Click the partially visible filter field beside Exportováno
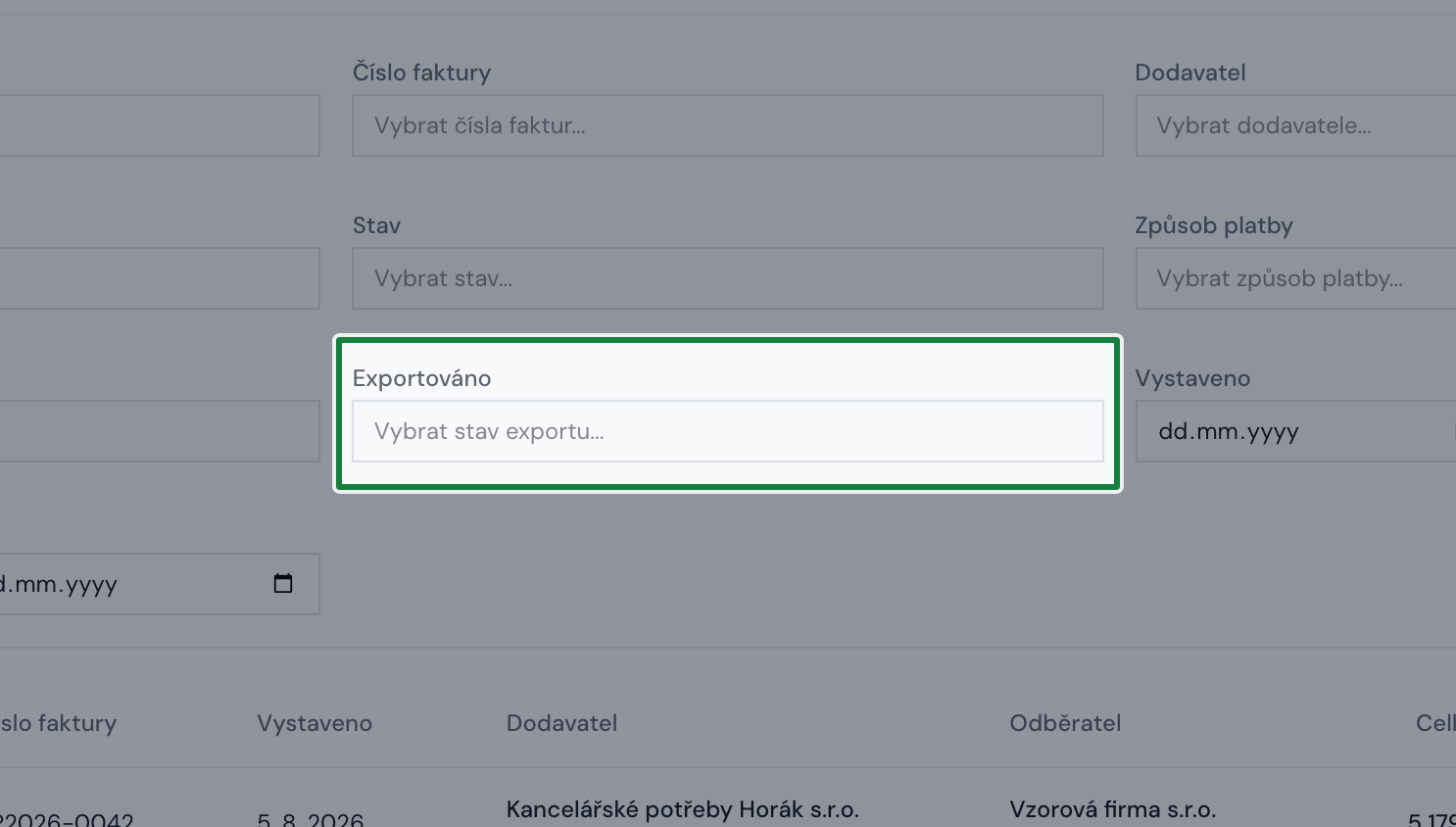1456x827 pixels. tap(160, 431)
